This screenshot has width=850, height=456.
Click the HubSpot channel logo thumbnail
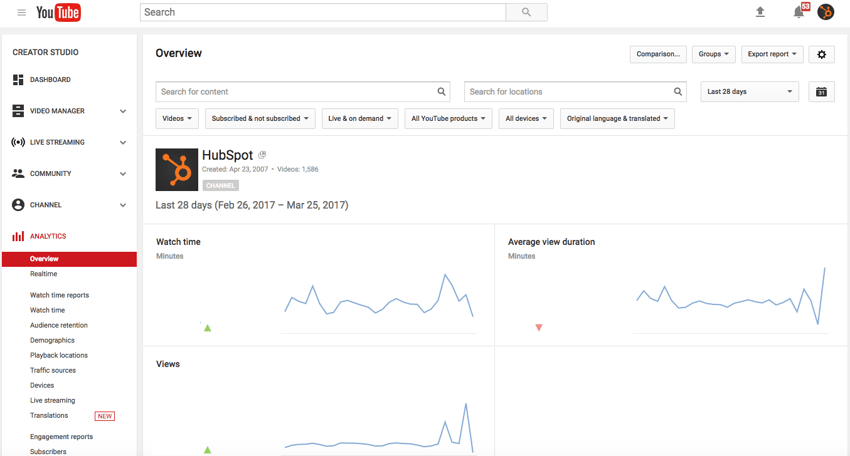pyautogui.click(x=177, y=170)
